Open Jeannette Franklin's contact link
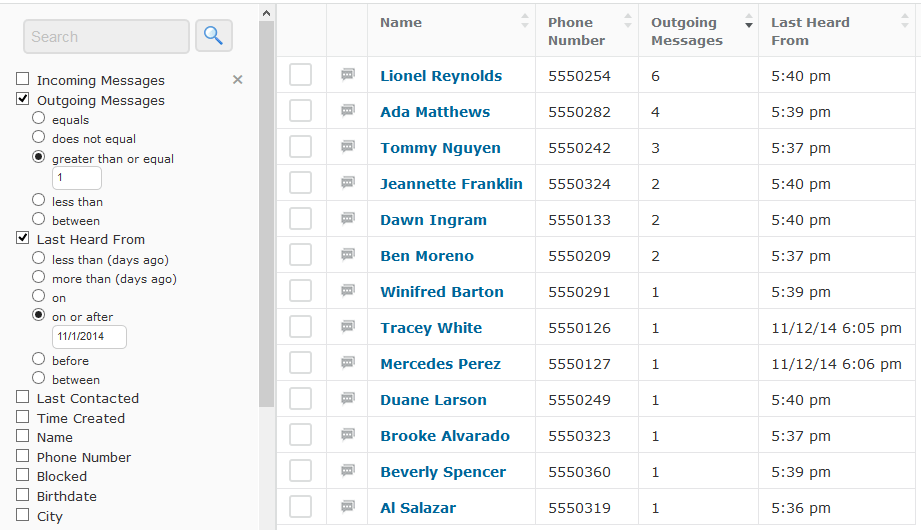Screen dimensions: 921x530 [451, 184]
